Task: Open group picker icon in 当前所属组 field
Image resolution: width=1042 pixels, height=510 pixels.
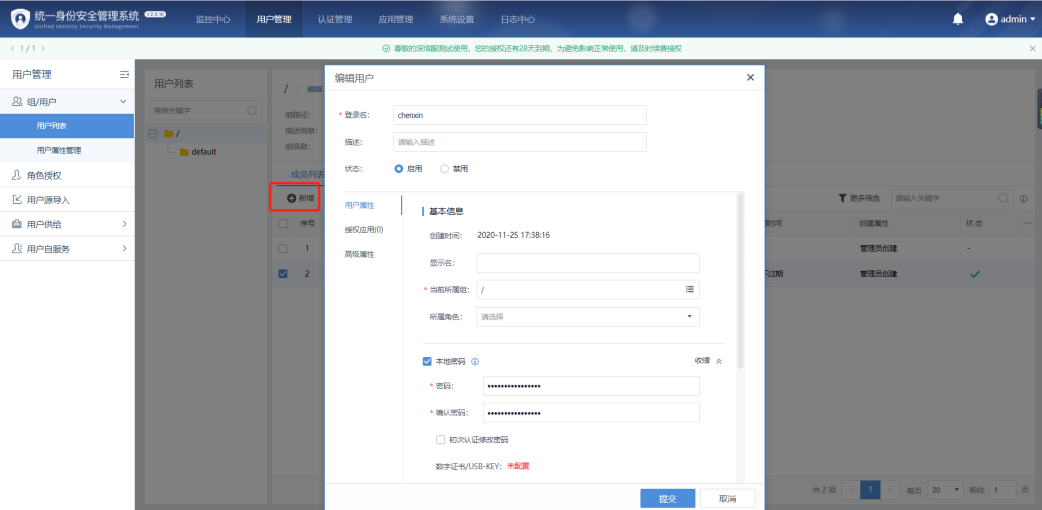Action: 689,290
